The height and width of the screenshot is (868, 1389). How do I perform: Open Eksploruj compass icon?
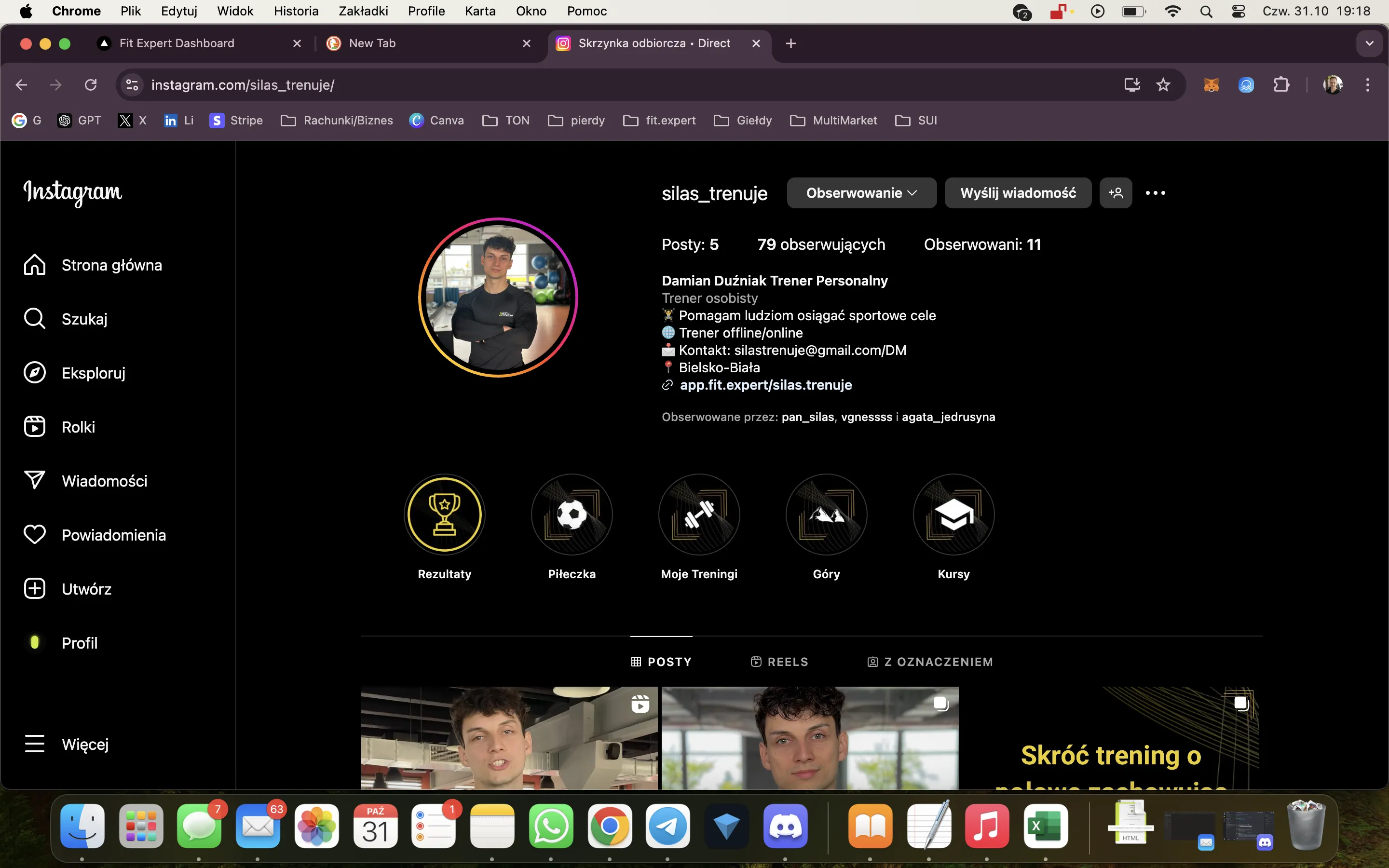(34, 373)
